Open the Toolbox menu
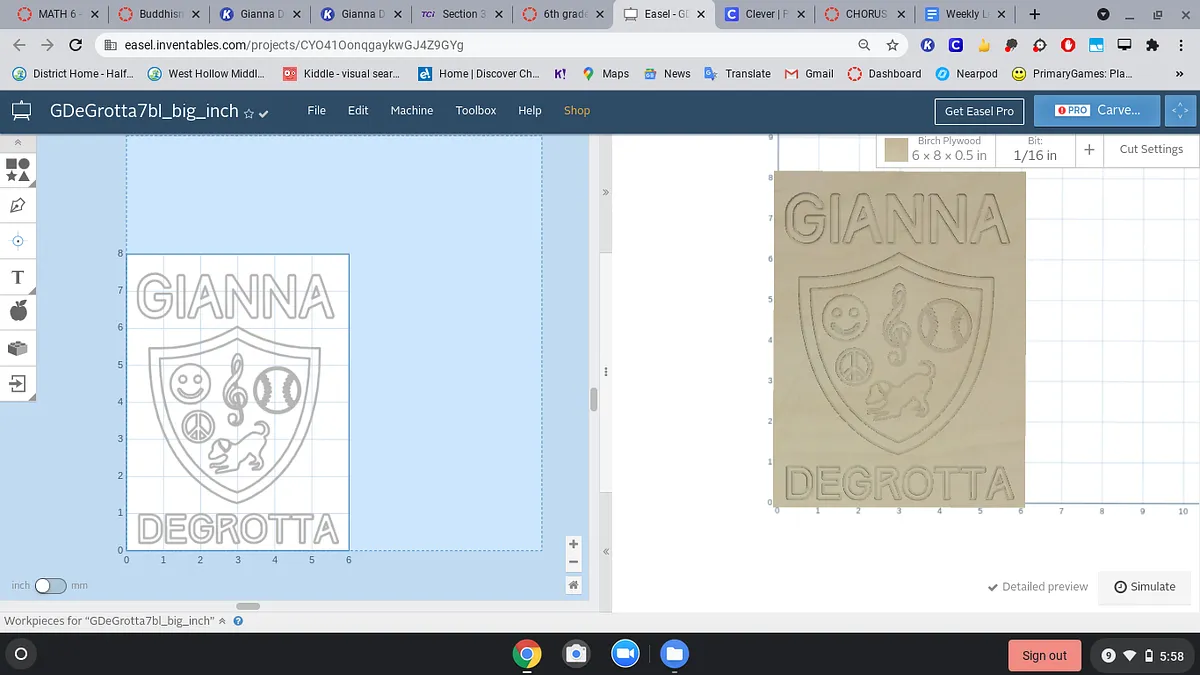 pyautogui.click(x=476, y=110)
